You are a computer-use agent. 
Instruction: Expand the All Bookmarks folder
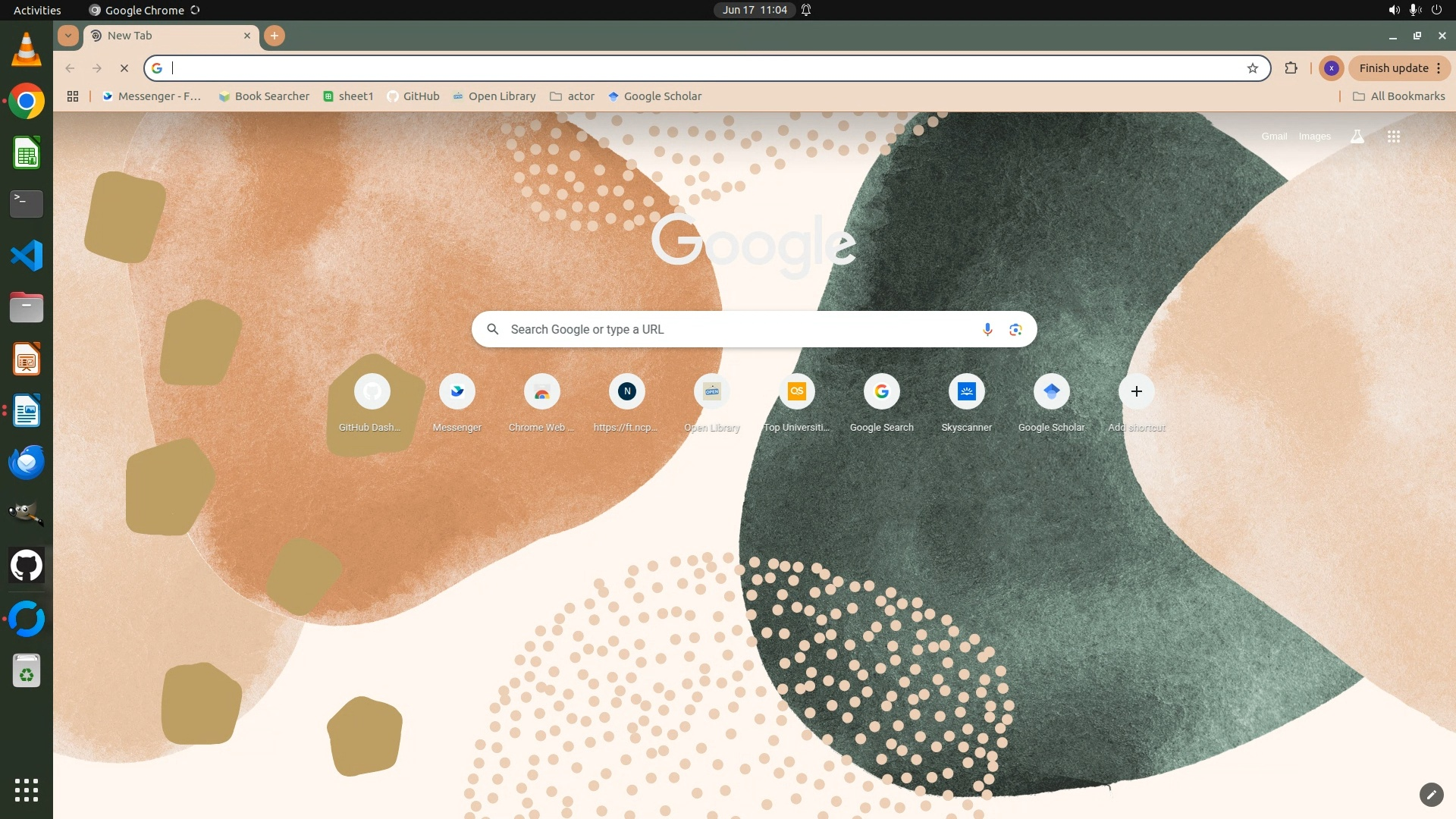tap(1399, 96)
